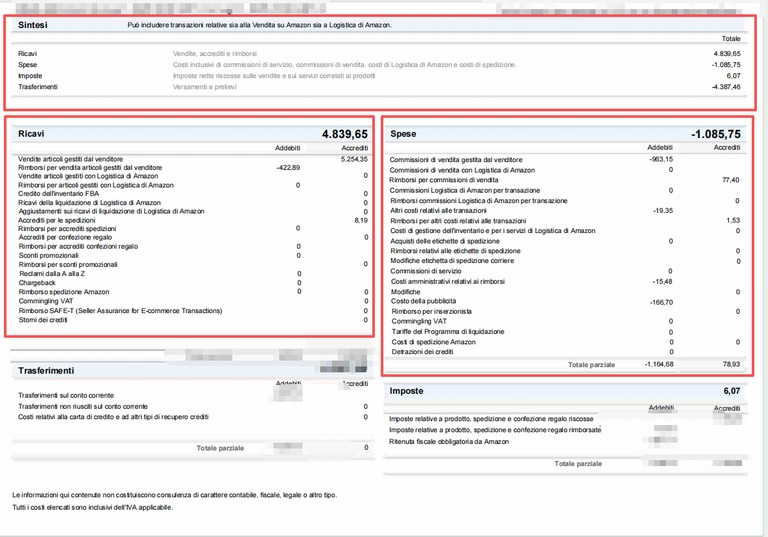
Task: Click the Sintesi transfers total -4.387,46
Action: (x=726, y=87)
